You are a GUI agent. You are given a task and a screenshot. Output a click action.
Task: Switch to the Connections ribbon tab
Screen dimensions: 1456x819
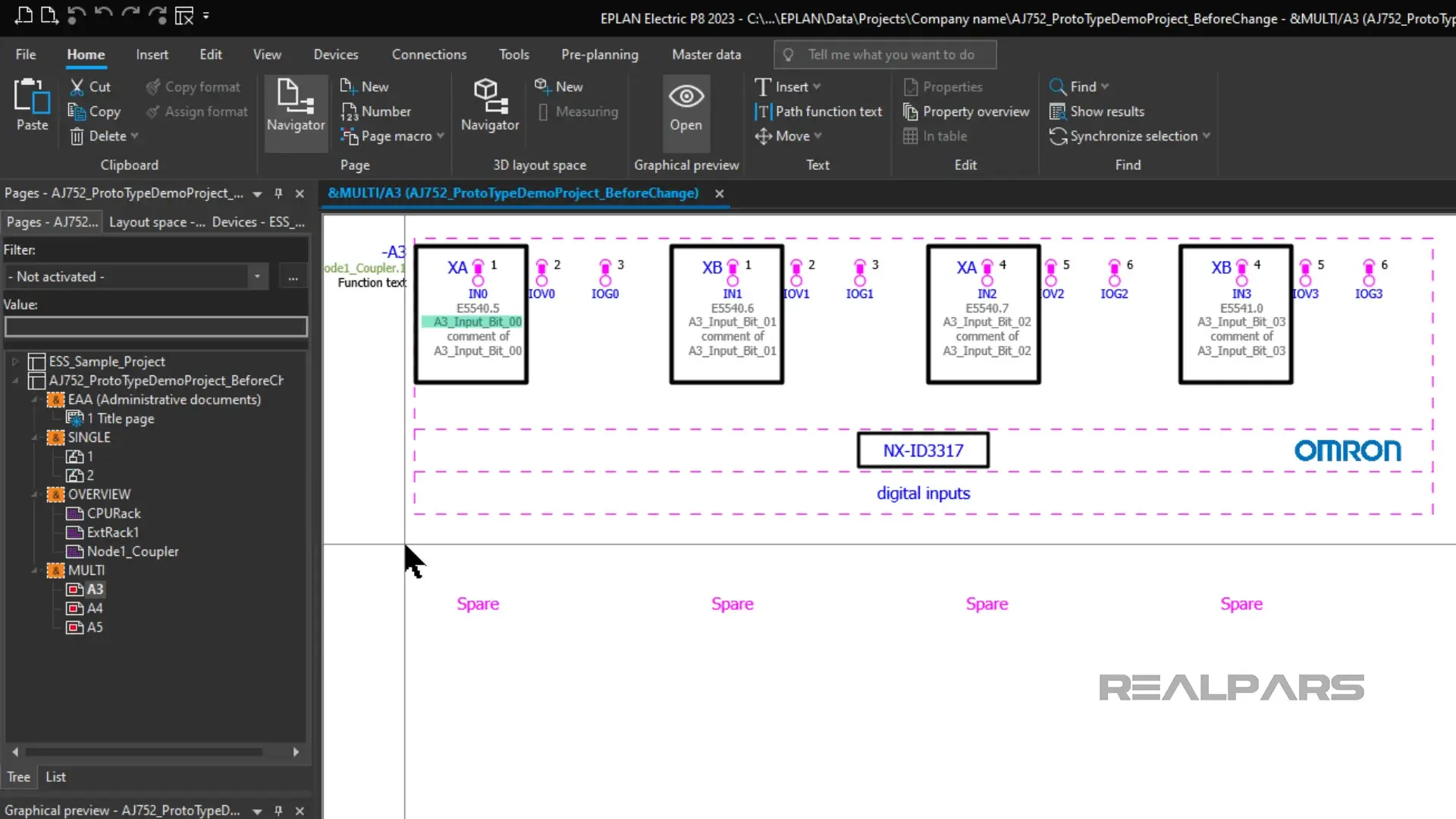pyautogui.click(x=429, y=54)
